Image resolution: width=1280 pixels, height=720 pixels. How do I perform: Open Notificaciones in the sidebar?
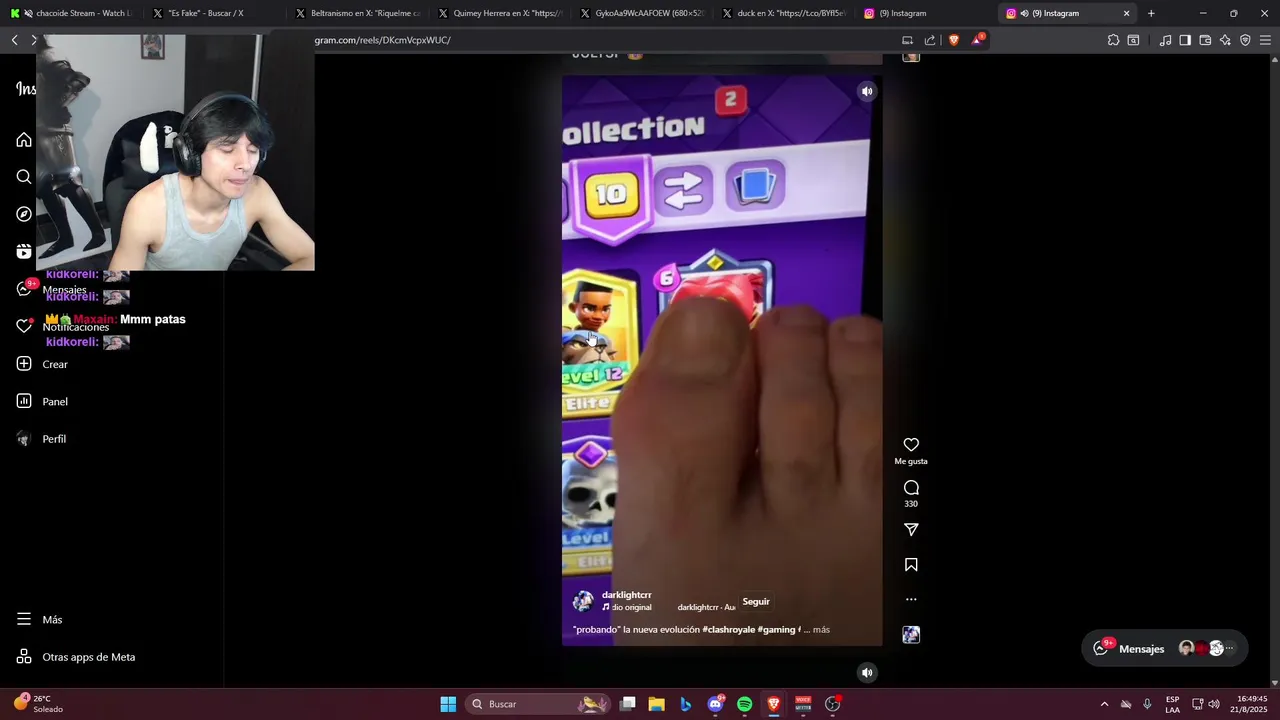(x=62, y=327)
